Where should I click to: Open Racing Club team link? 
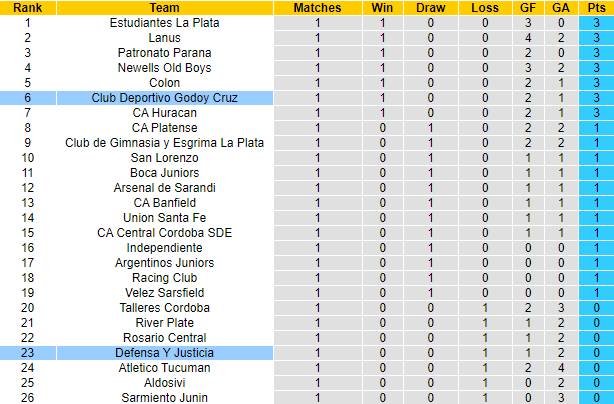click(164, 278)
